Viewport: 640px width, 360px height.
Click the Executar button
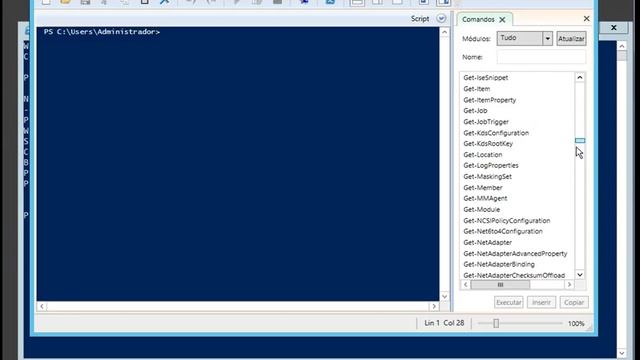click(x=509, y=302)
